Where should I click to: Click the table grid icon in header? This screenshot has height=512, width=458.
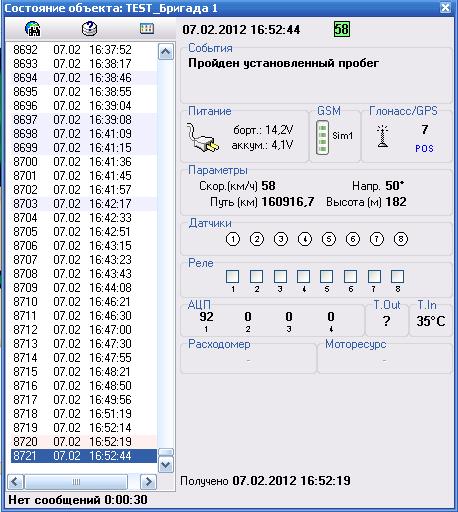(147, 29)
